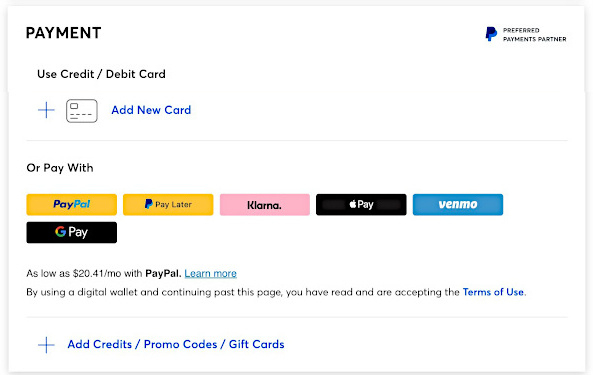Choose the blue Venmo button
593x375 pixels.
tap(458, 205)
